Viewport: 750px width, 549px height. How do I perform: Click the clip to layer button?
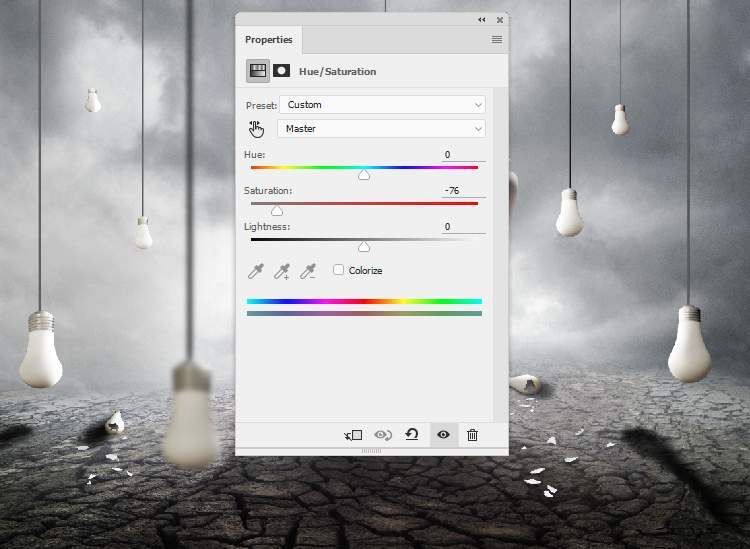point(353,435)
